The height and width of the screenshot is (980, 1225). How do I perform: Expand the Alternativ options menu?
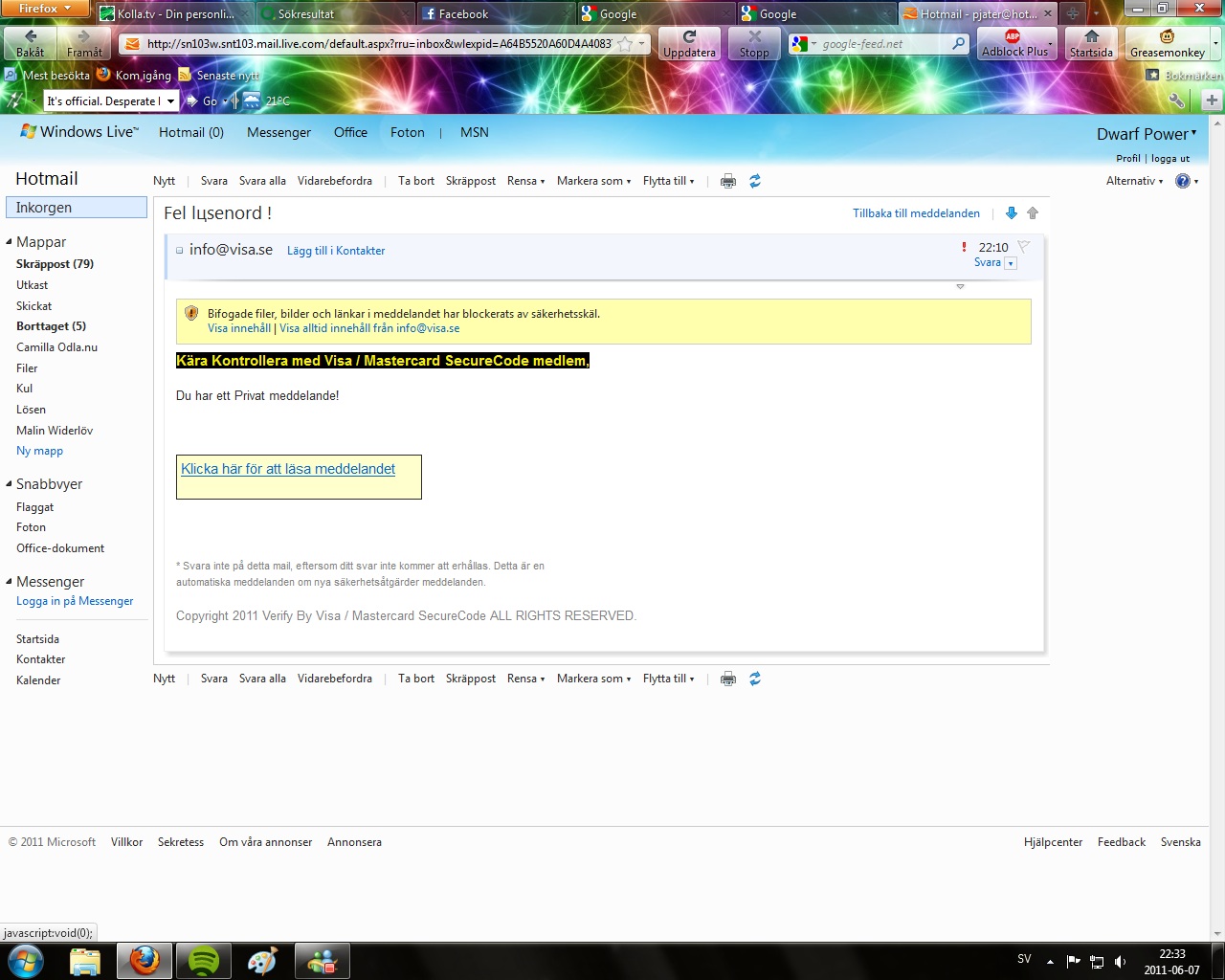(x=1134, y=181)
